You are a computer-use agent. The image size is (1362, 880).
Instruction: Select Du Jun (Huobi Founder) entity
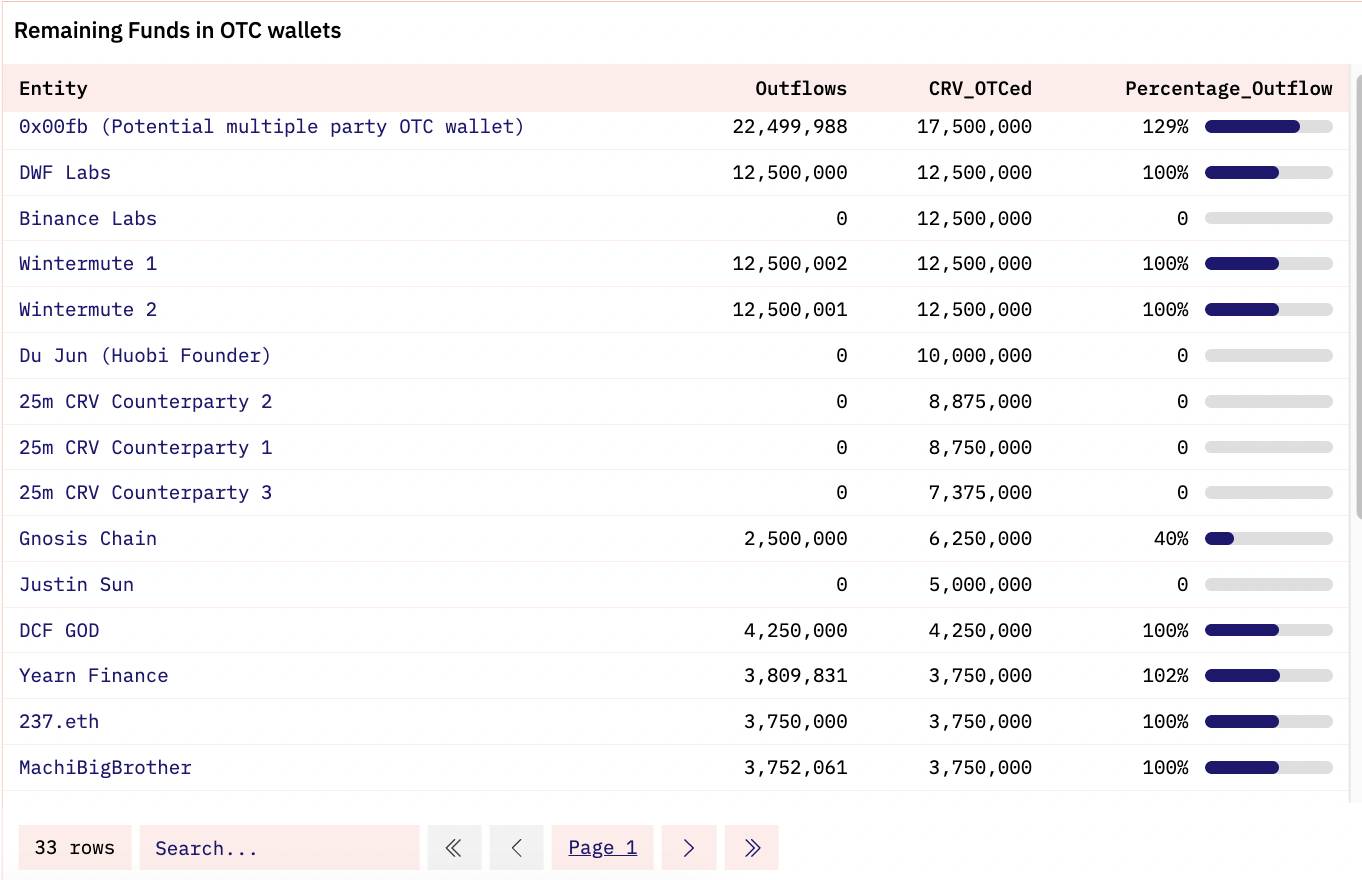point(145,355)
